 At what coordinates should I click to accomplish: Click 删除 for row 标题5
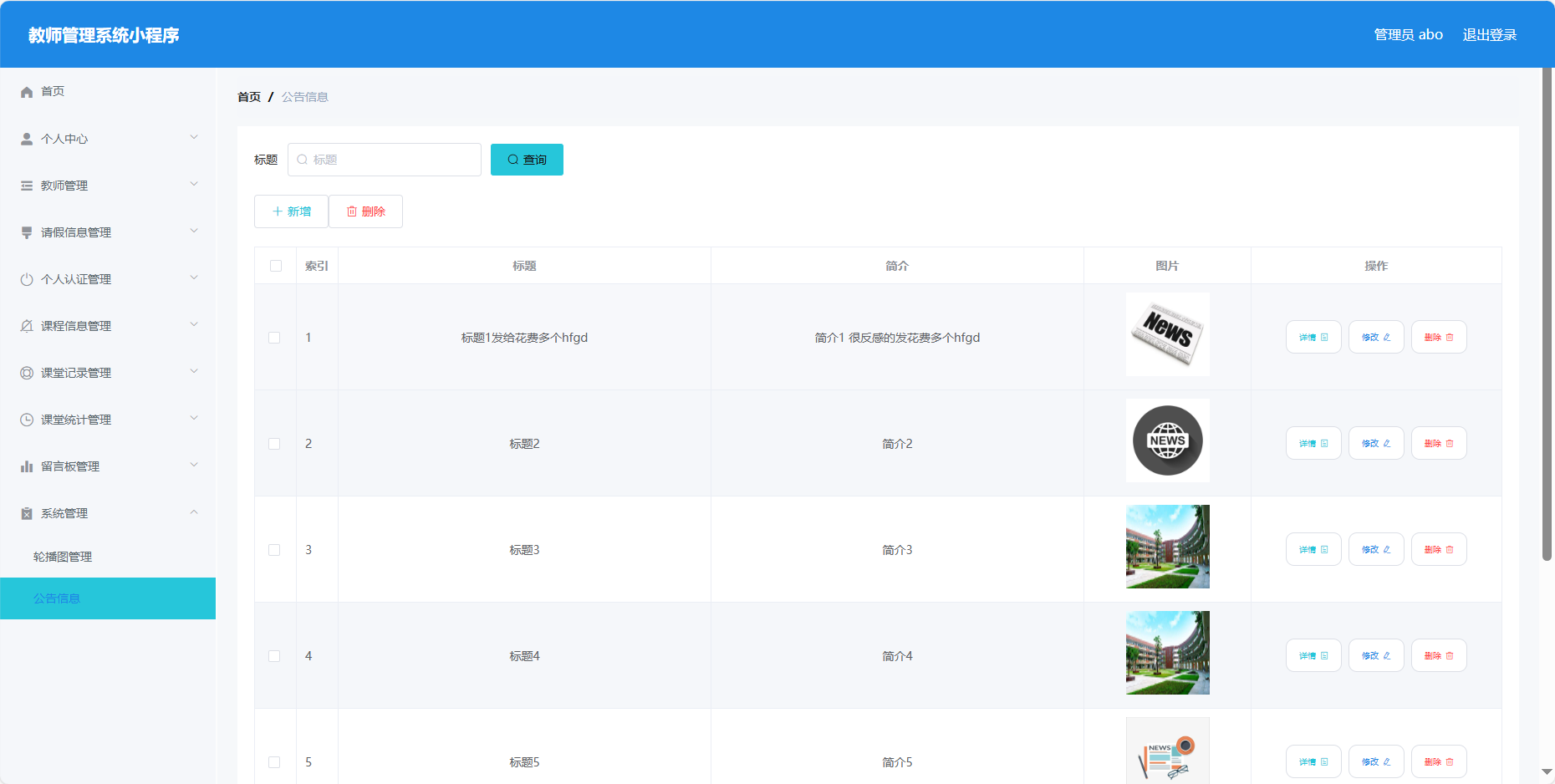(1439, 761)
